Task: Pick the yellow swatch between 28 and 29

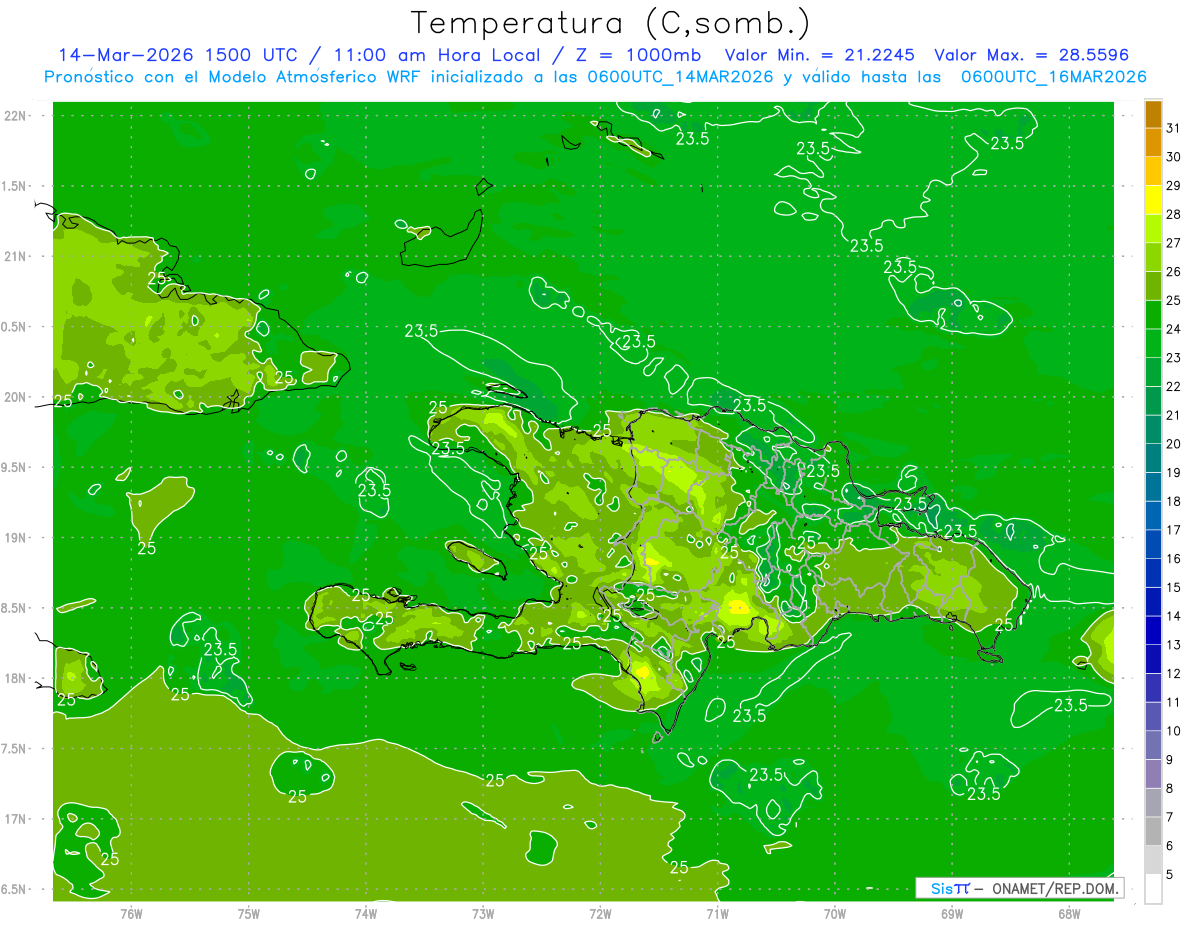Action: [1153, 200]
